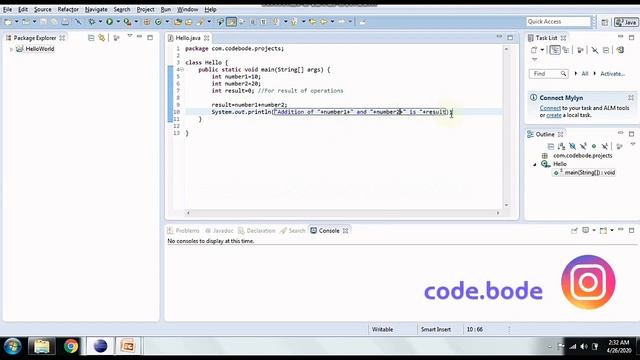
Task: Open Package Explorer view menu triangle
Action: (x=130, y=37)
